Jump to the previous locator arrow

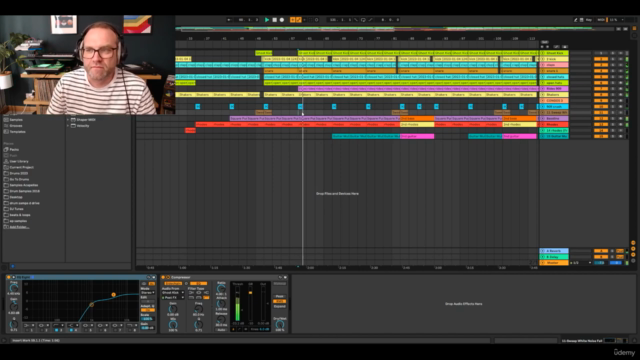point(543,47)
